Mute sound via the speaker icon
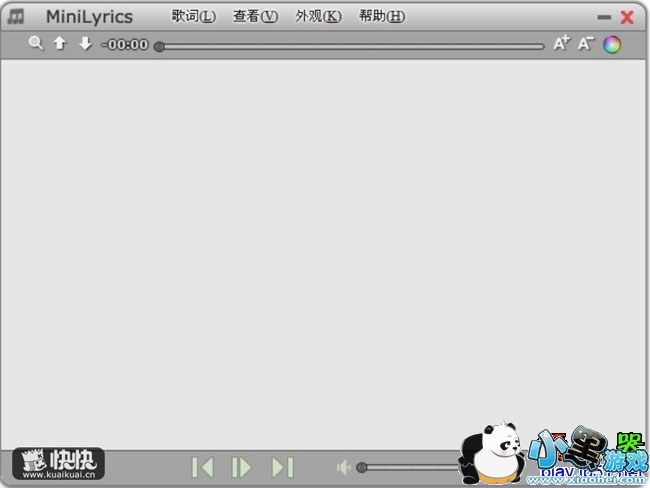This screenshot has height=488, width=650. [x=344, y=467]
